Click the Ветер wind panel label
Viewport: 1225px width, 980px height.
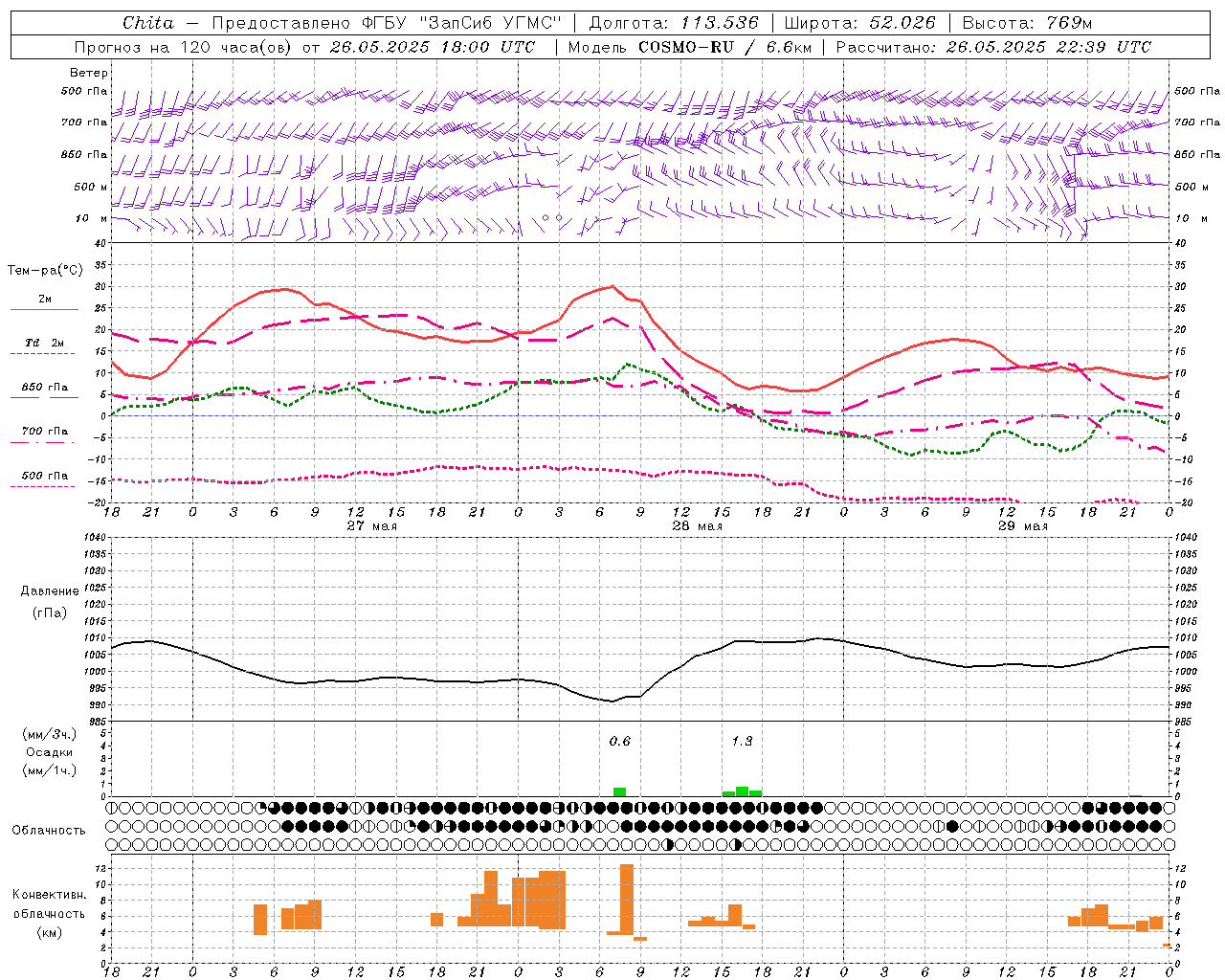pyautogui.click(x=89, y=73)
